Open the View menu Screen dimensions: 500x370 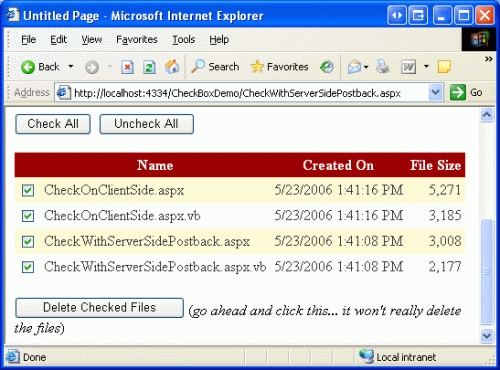point(92,39)
